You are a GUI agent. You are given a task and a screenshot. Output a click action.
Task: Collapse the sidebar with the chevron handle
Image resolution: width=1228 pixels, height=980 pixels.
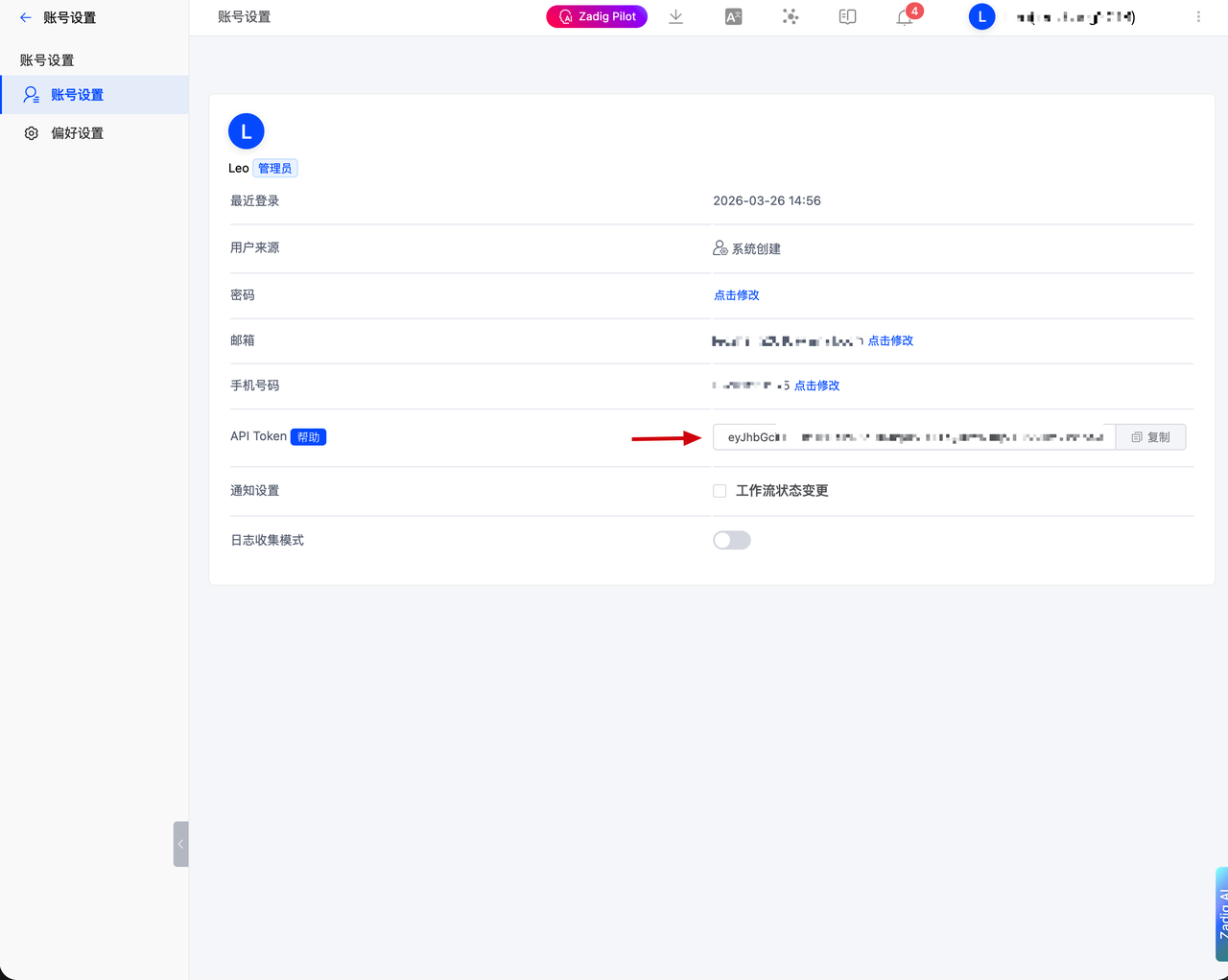tap(180, 844)
